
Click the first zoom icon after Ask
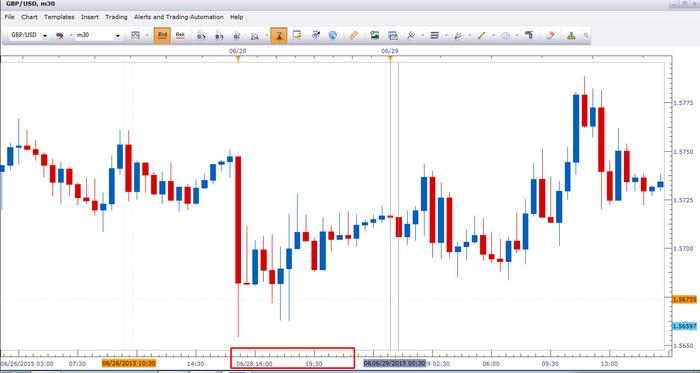click(201, 36)
